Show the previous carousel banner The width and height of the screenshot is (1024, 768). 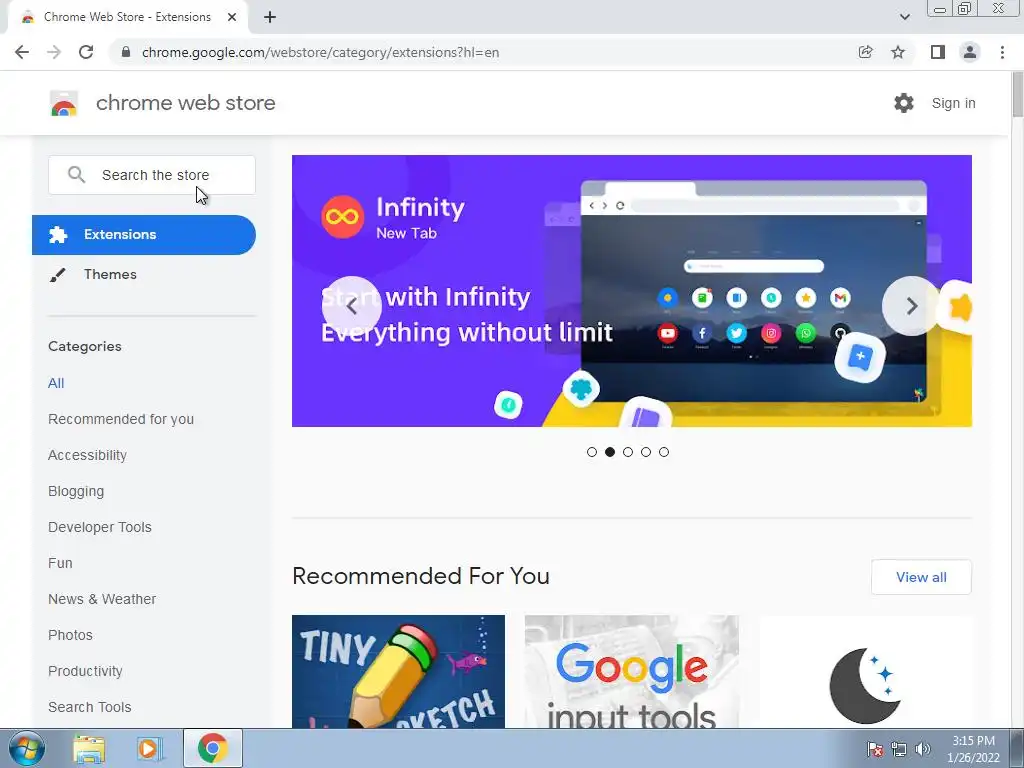352,306
